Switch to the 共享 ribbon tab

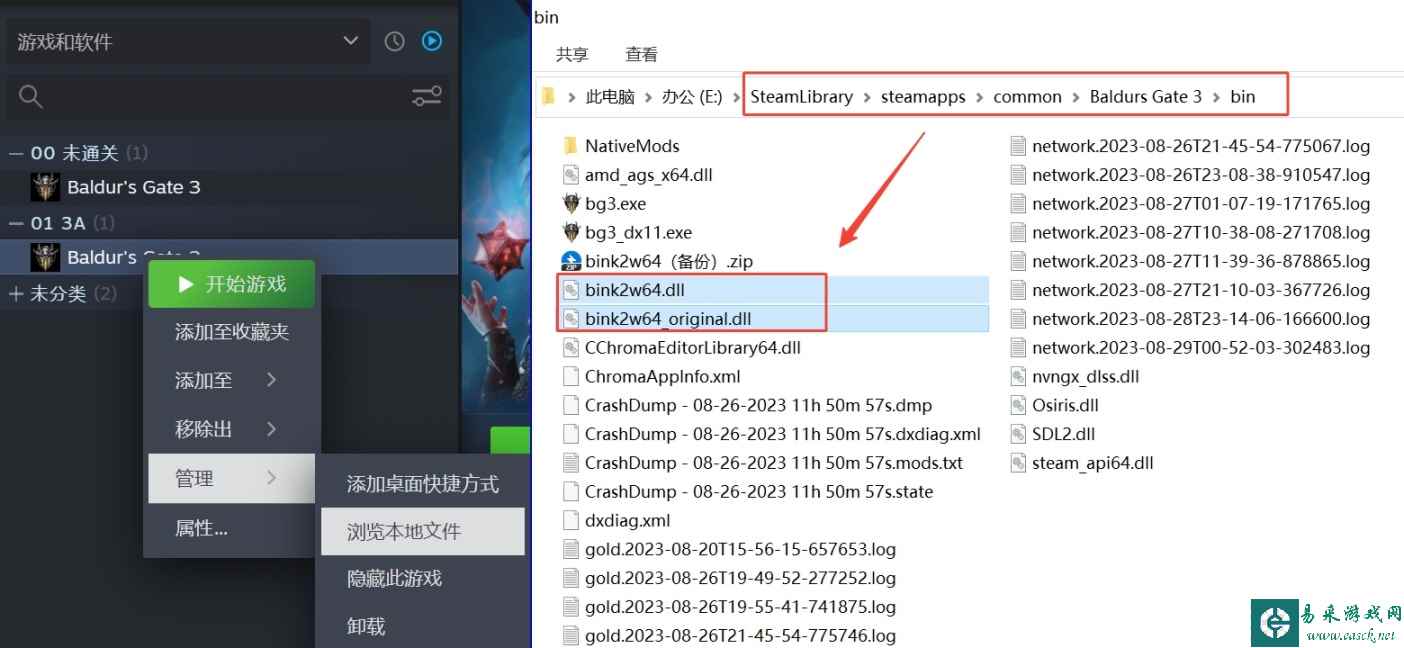click(x=573, y=54)
